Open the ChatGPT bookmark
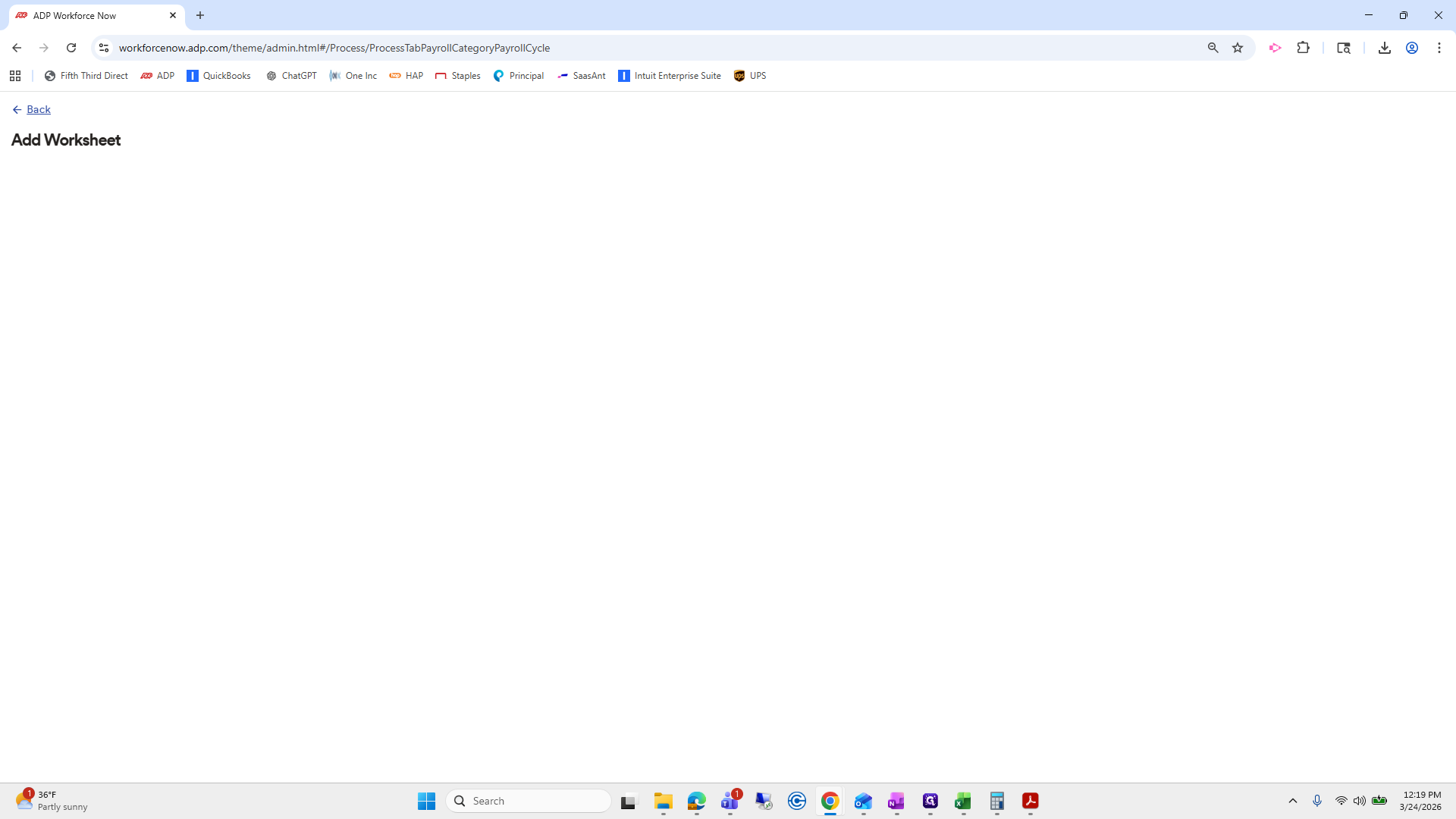 tap(291, 76)
